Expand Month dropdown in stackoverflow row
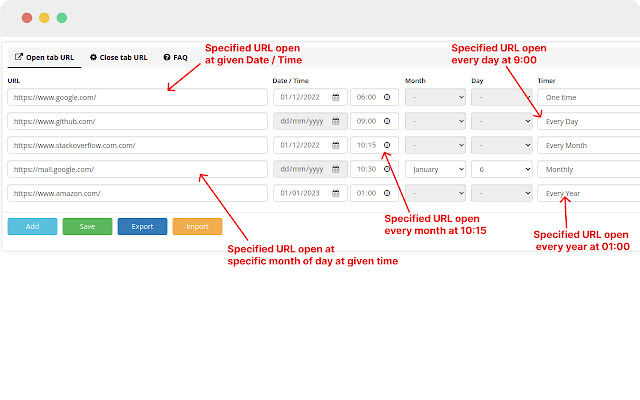Image resolution: width=640 pixels, height=400 pixels. (435, 145)
